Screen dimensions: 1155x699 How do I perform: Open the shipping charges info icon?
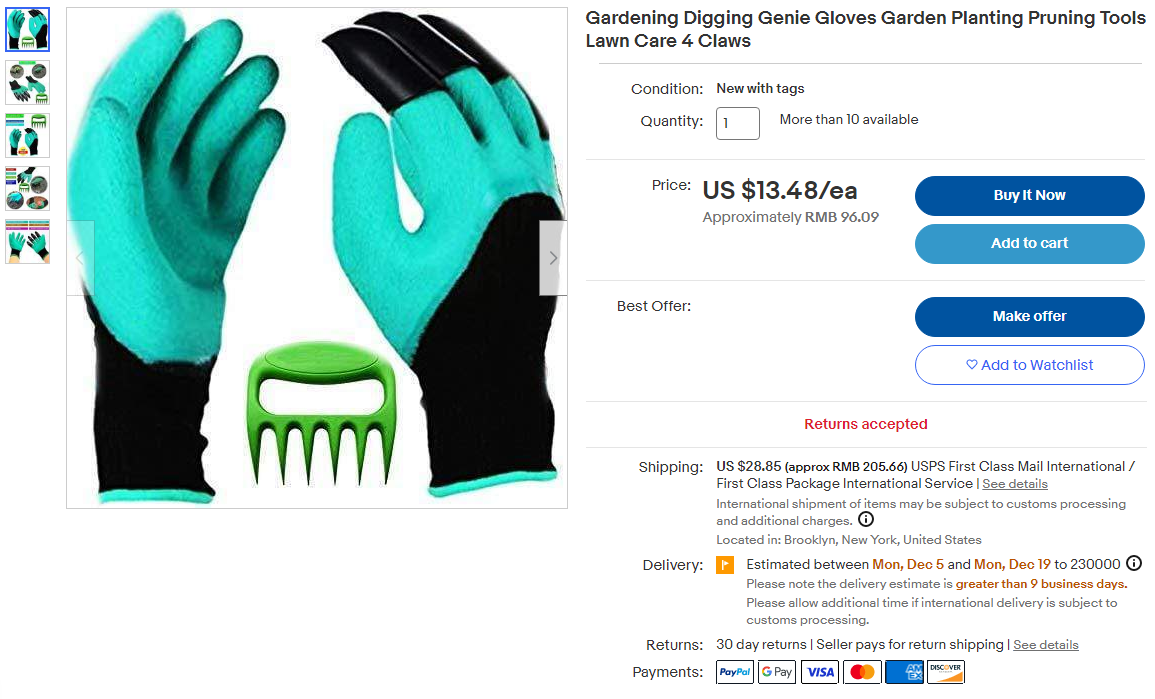click(866, 519)
